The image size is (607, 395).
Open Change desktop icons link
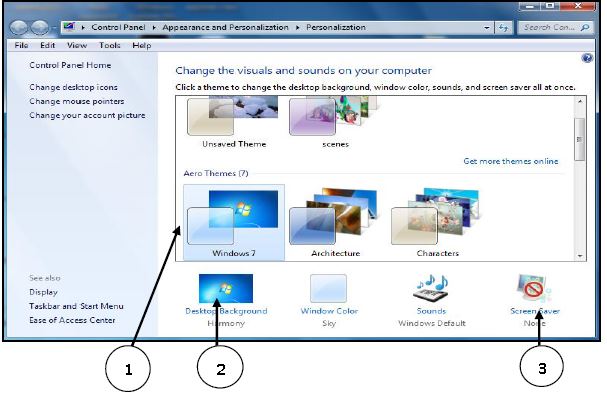(73, 87)
